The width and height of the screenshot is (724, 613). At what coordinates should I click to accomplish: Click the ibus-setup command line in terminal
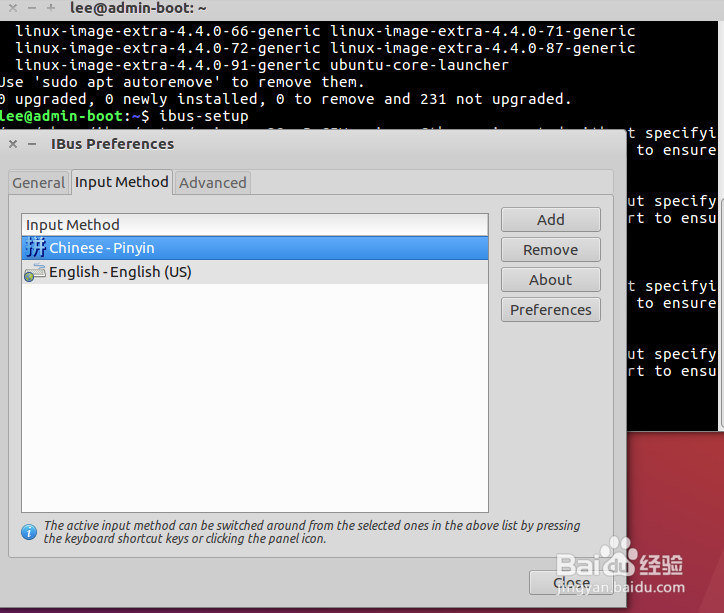click(x=124, y=116)
